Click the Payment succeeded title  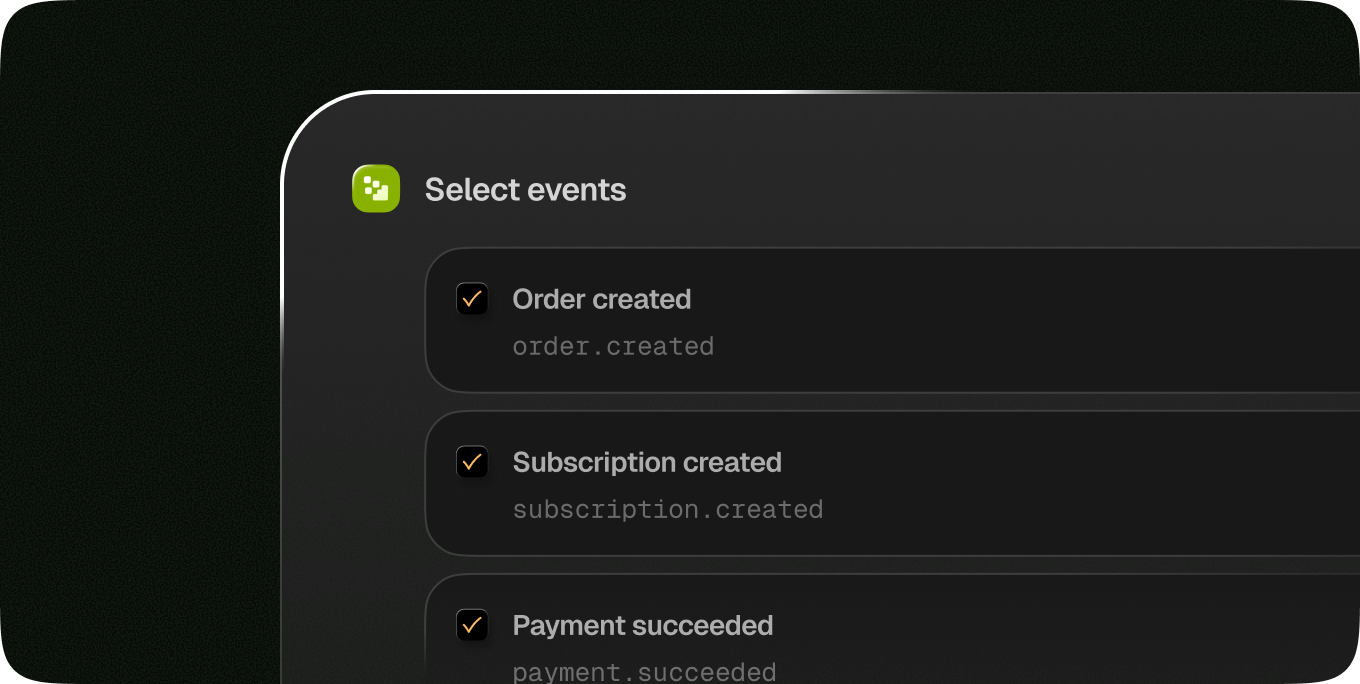[x=642, y=625]
